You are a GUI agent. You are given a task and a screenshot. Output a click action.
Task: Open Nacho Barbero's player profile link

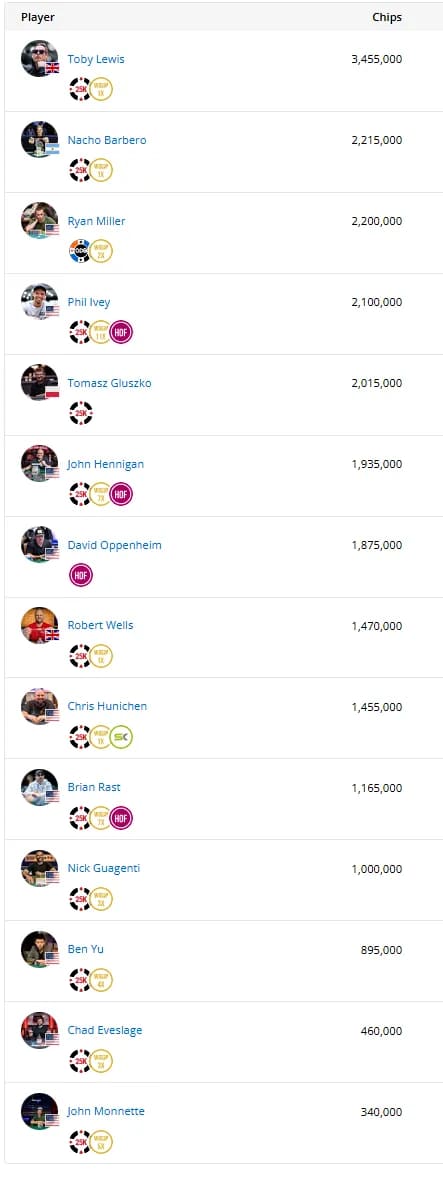pyautogui.click(x=107, y=140)
